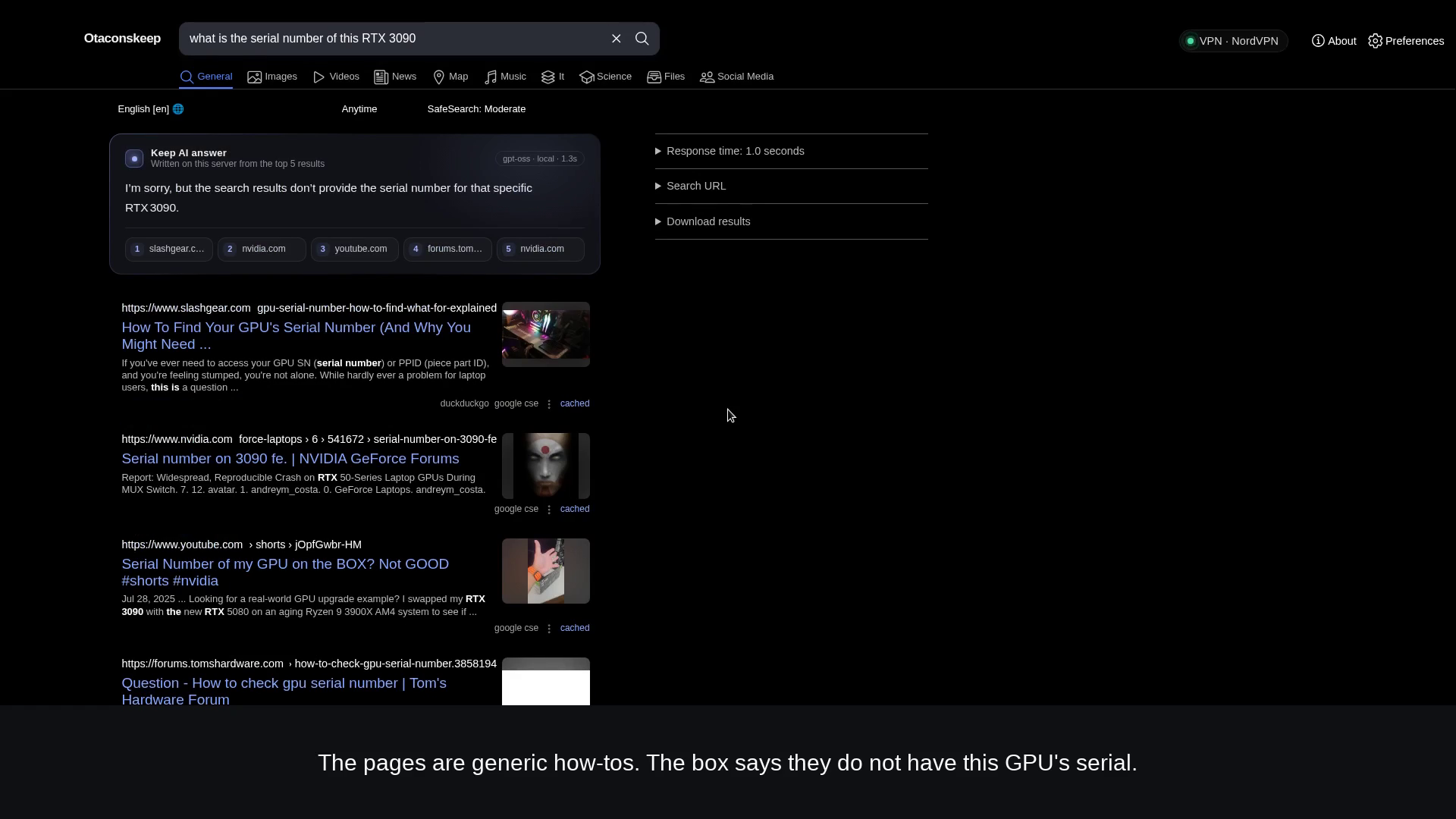Open Serial number on 3090 fe result
Image resolution: width=1456 pixels, height=819 pixels.
pyautogui.click(x=290, y=459)
